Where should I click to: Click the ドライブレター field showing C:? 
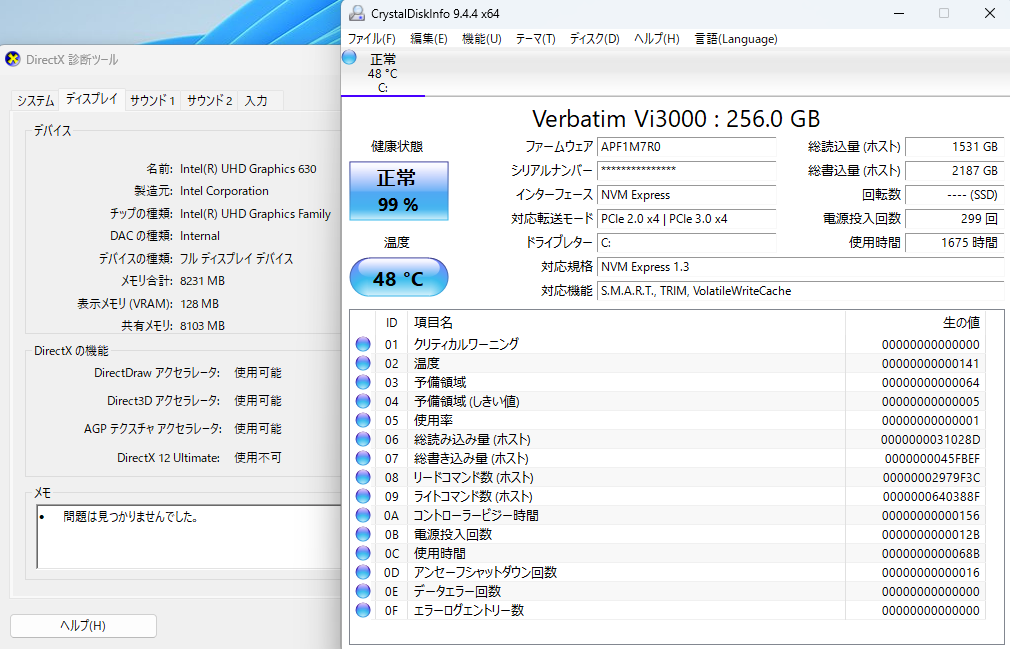pos(687,243)
